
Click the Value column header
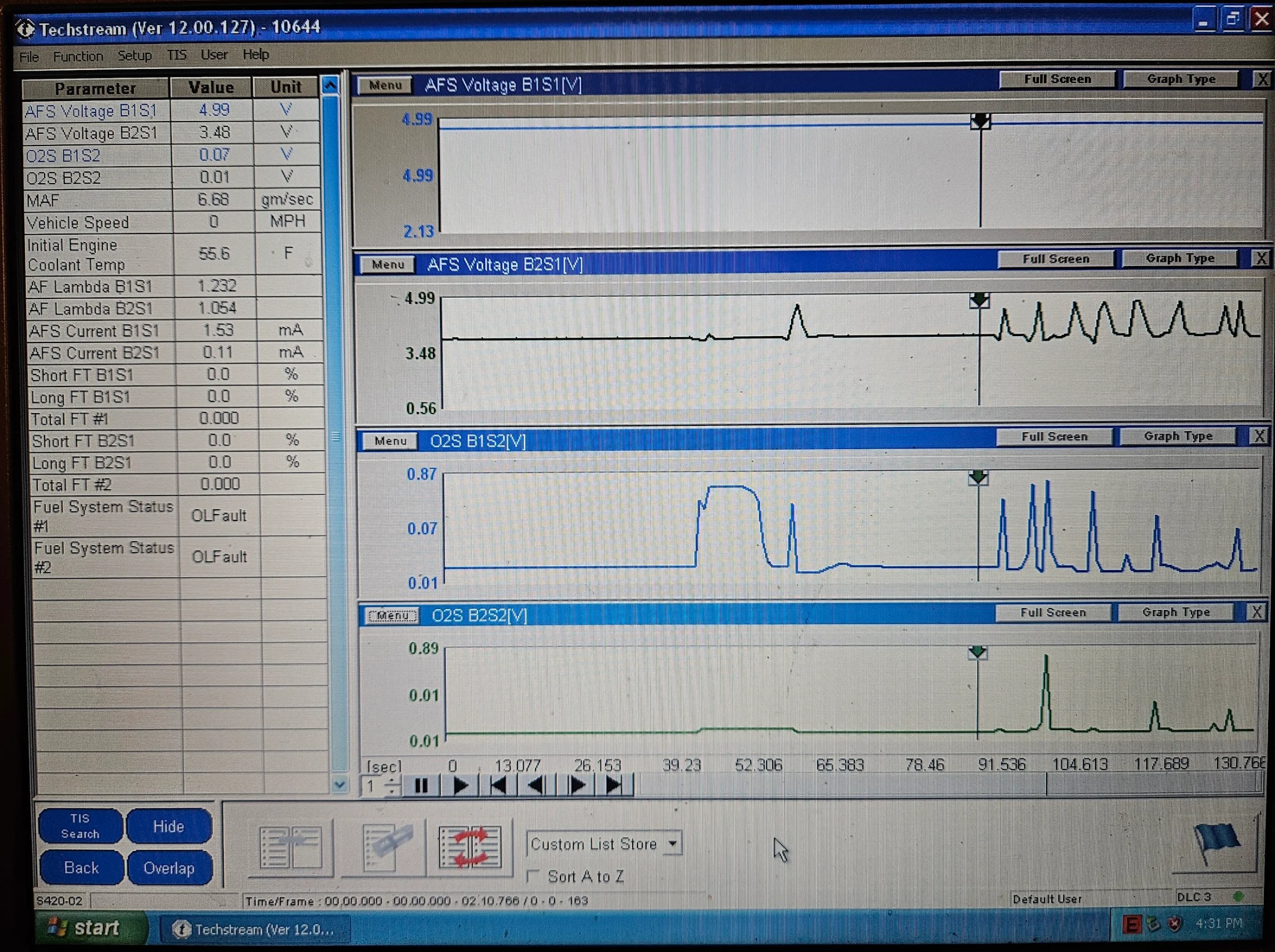click(x=211, y=87)
